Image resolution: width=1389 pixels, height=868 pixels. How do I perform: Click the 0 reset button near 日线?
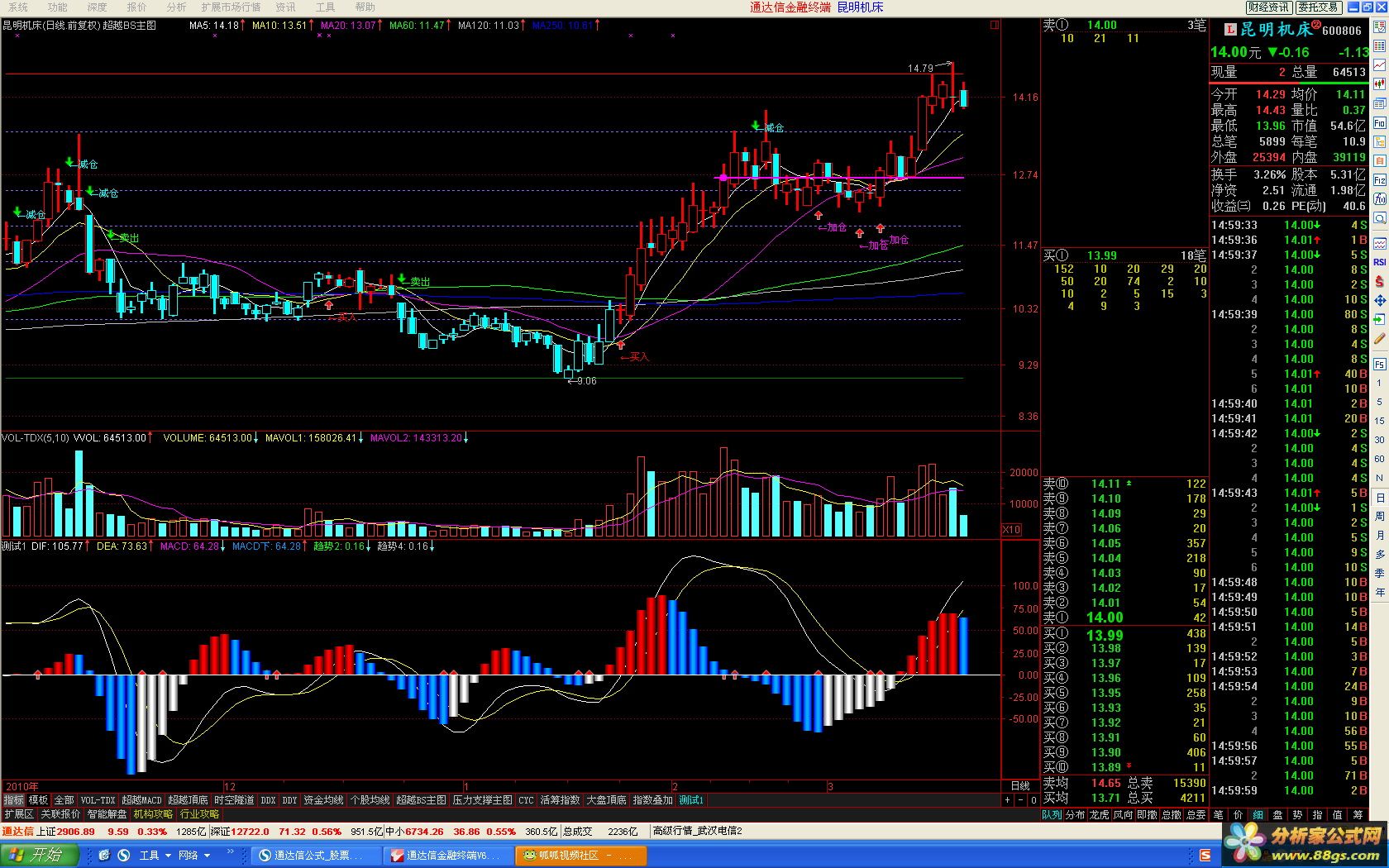click(x=1033, y=800)
